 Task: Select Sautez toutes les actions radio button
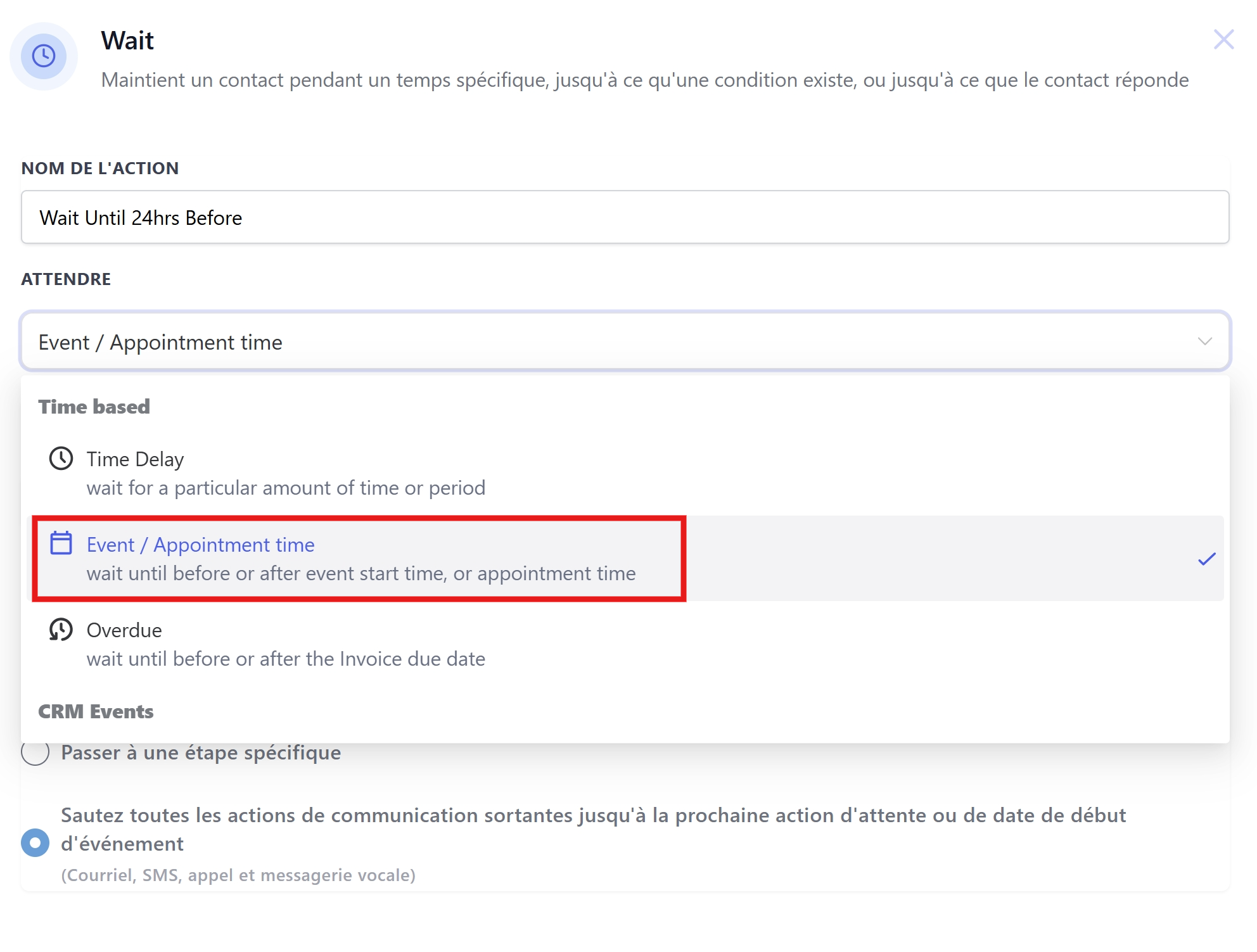pos(35,842)
